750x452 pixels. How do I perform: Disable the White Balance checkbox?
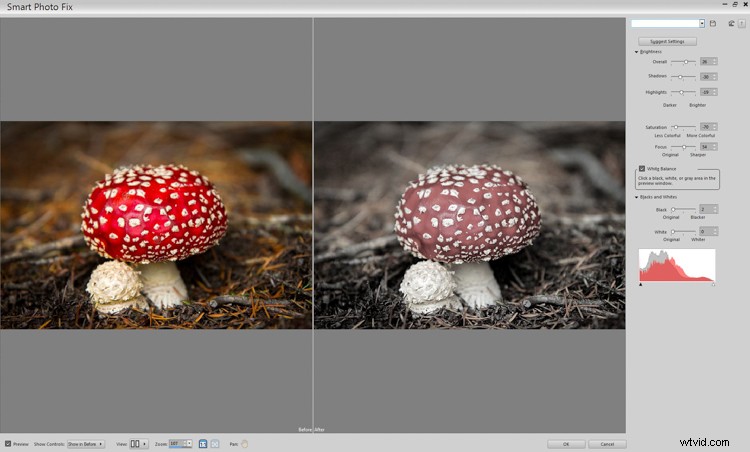[642, 169]
